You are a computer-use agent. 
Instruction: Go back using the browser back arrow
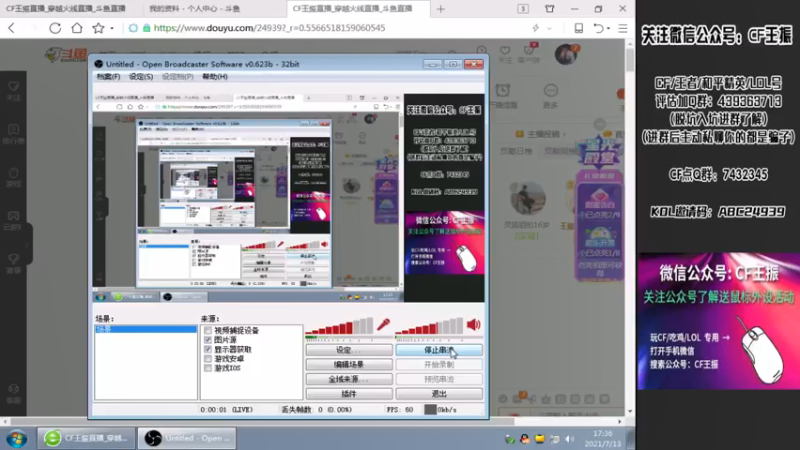click(x=12, y=28)
